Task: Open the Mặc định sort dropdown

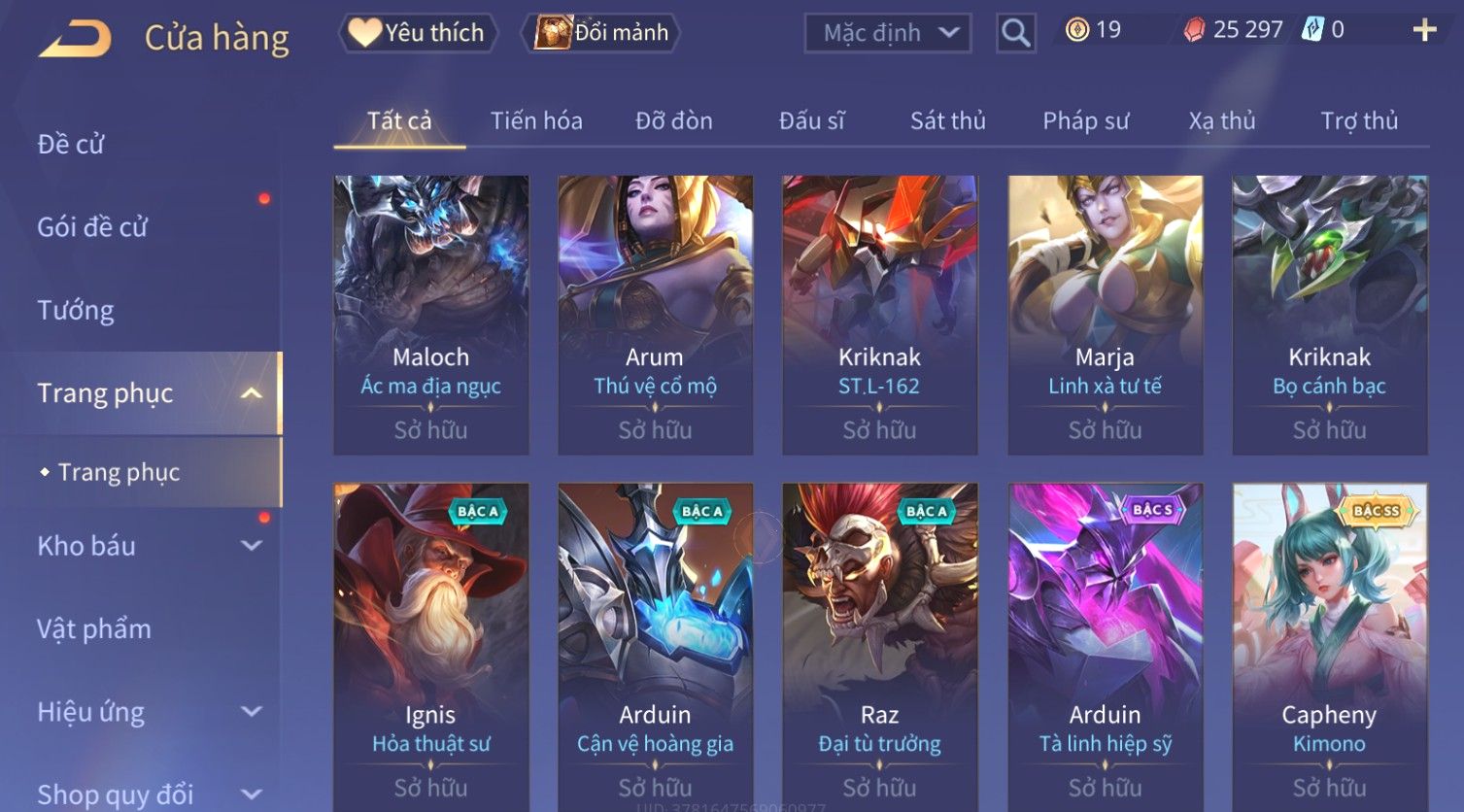Action: pyautogui.click(x=888, y=33)
